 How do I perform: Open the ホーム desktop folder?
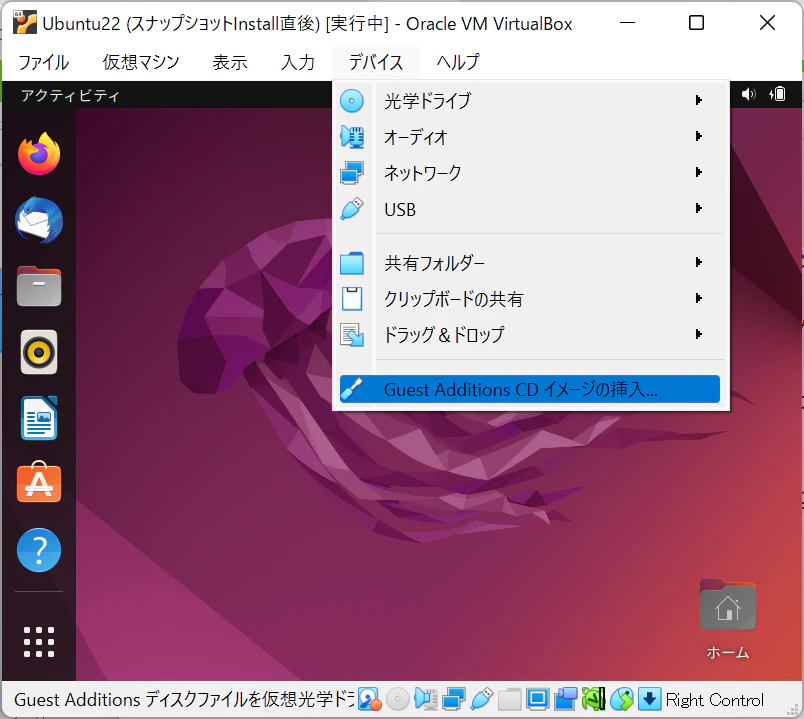point(728,620)
